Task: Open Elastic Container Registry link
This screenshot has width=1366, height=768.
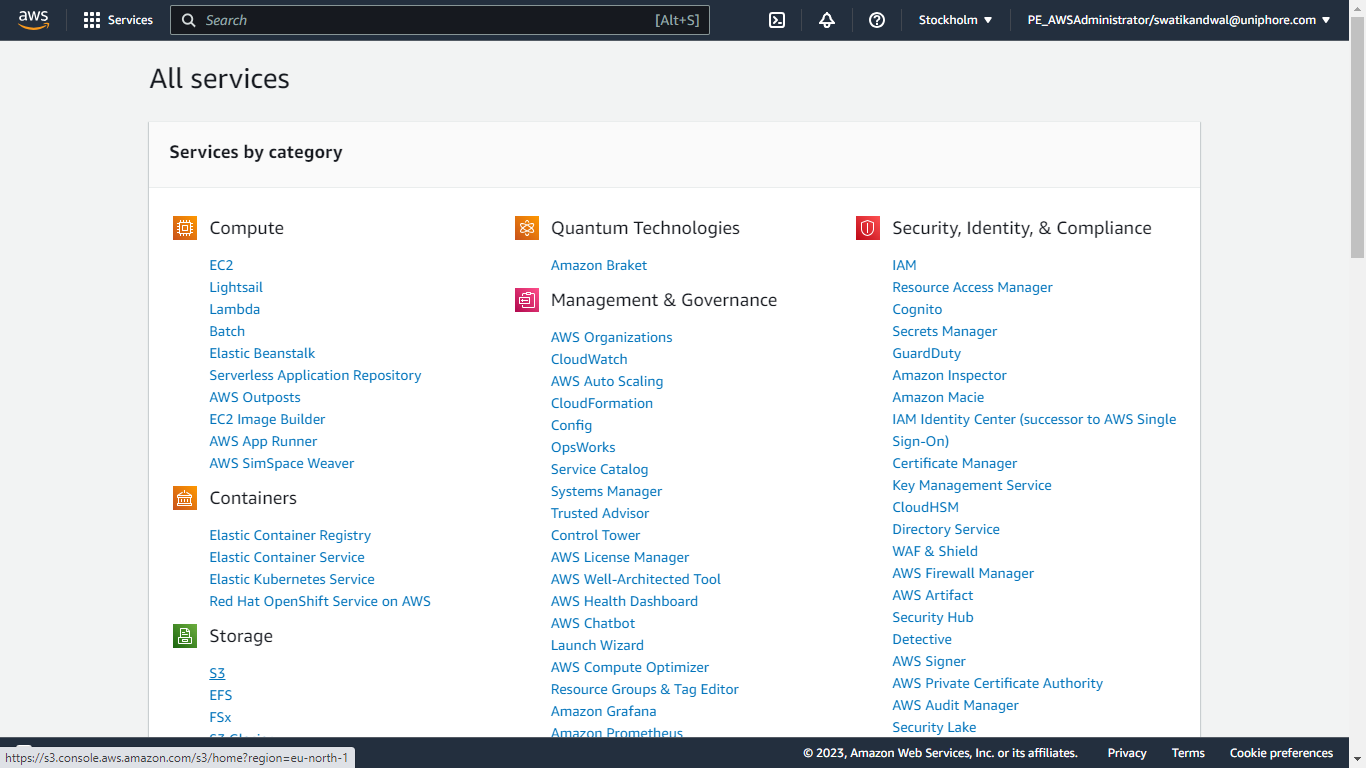Action: (x=290, y=535)
